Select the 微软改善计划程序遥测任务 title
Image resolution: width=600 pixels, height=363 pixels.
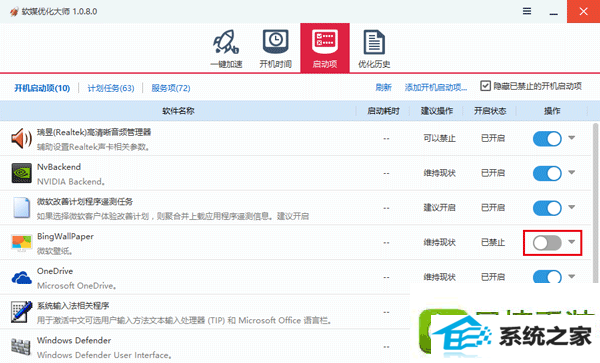pyautogui.click(x=85, y=202)
